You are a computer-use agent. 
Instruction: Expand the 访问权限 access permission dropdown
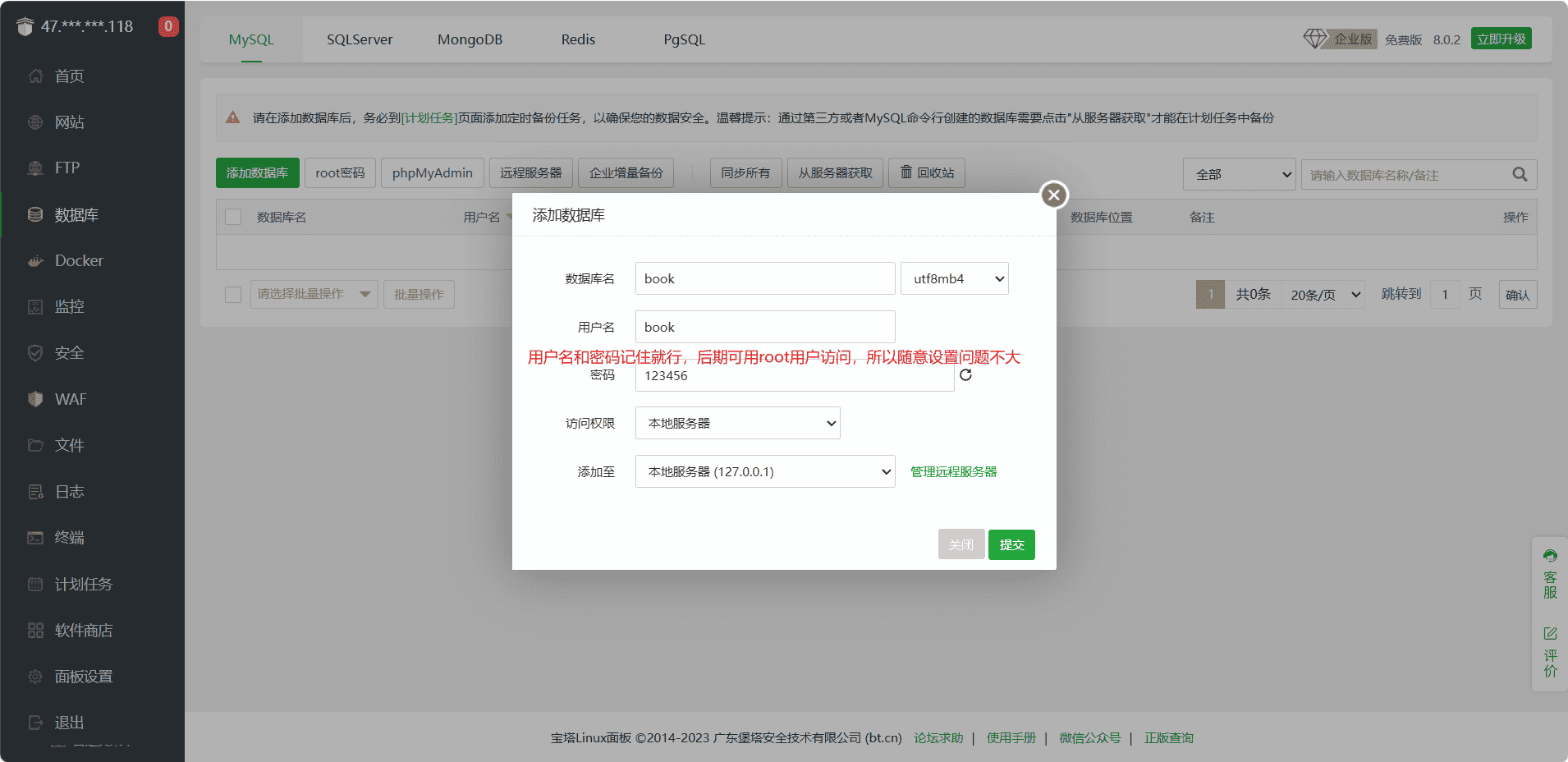click(737, 423)
